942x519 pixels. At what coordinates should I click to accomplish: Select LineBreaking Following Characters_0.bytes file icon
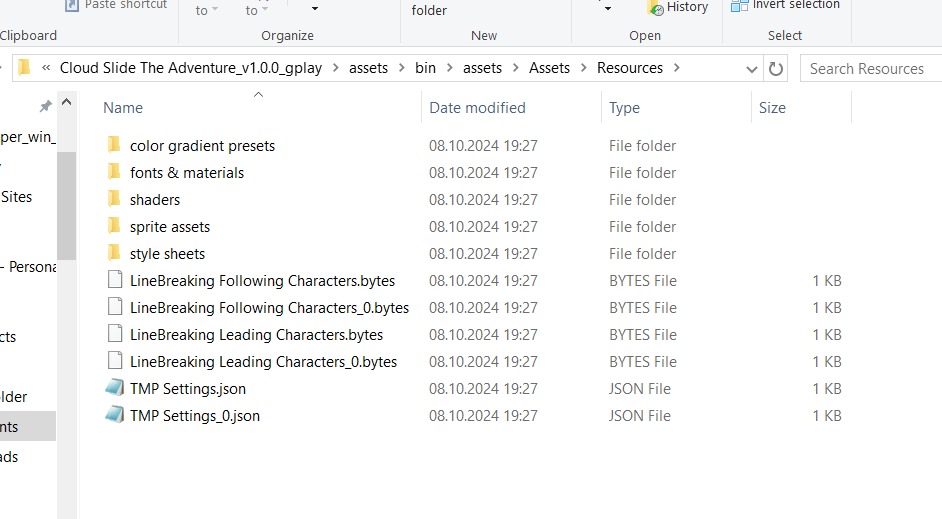[115, 307]
